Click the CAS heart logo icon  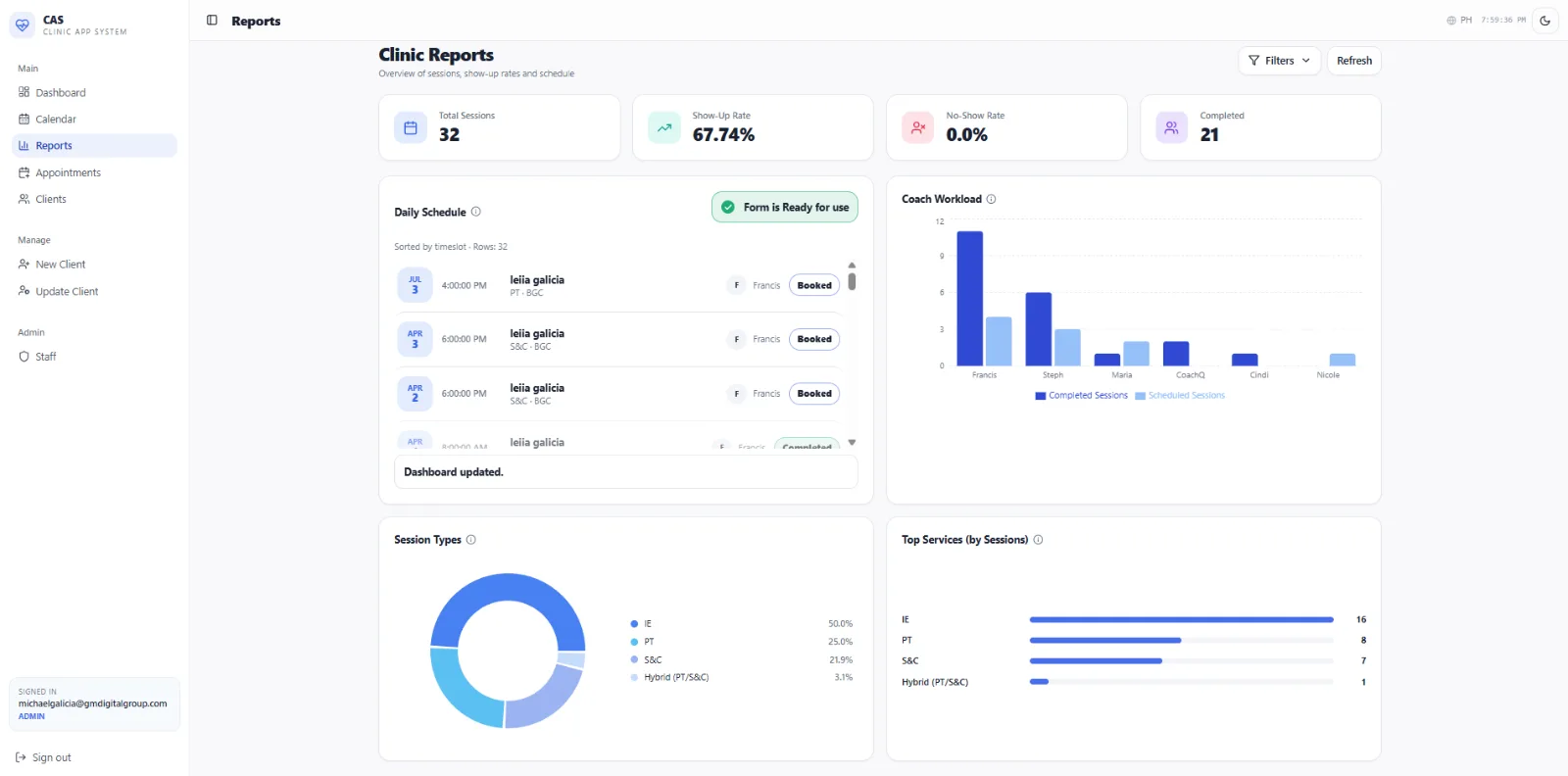click(x=23, y=24)
